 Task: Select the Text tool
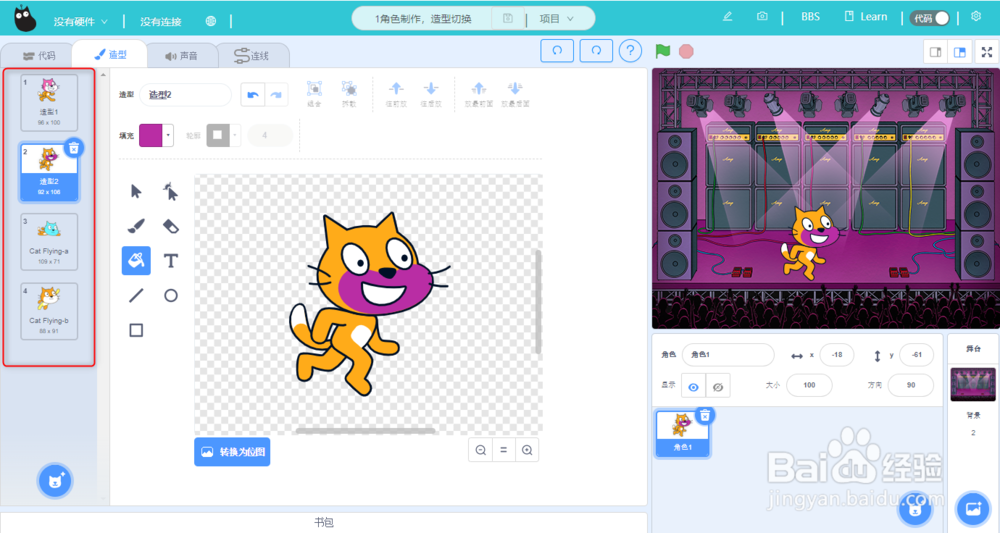[170, 260]
